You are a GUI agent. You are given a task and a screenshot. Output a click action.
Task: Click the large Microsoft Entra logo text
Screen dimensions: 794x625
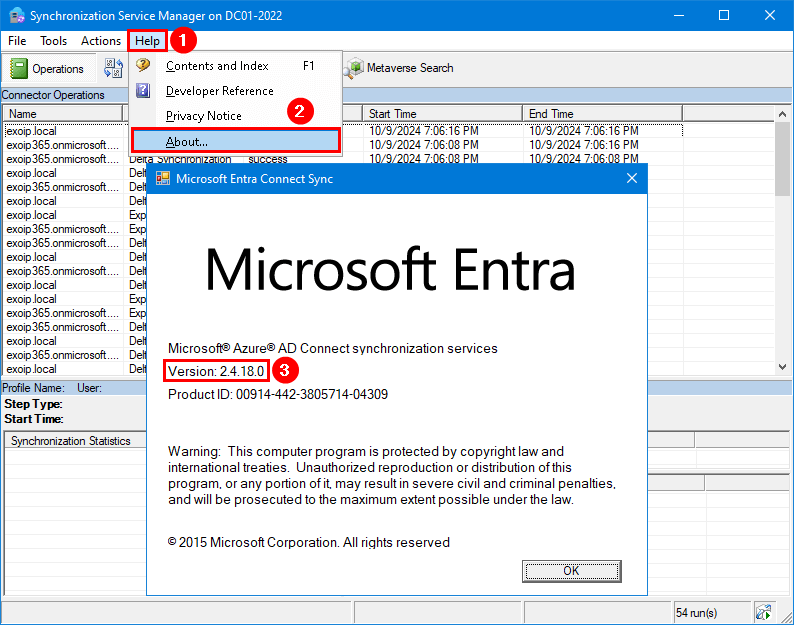[x=390, y=269]
